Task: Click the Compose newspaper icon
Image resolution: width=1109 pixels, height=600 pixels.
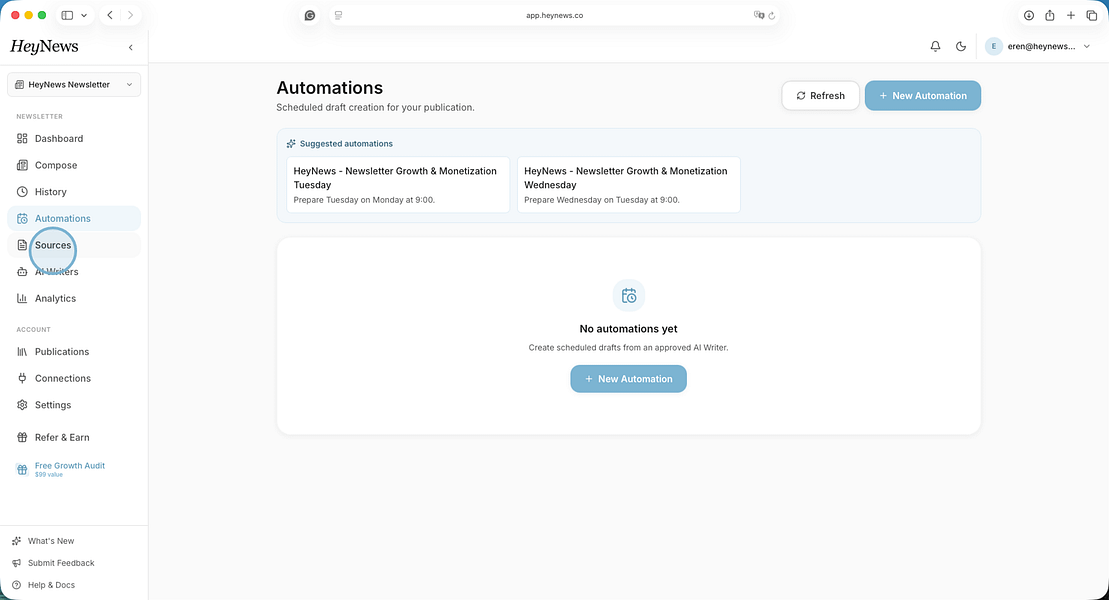Action: 22,165
